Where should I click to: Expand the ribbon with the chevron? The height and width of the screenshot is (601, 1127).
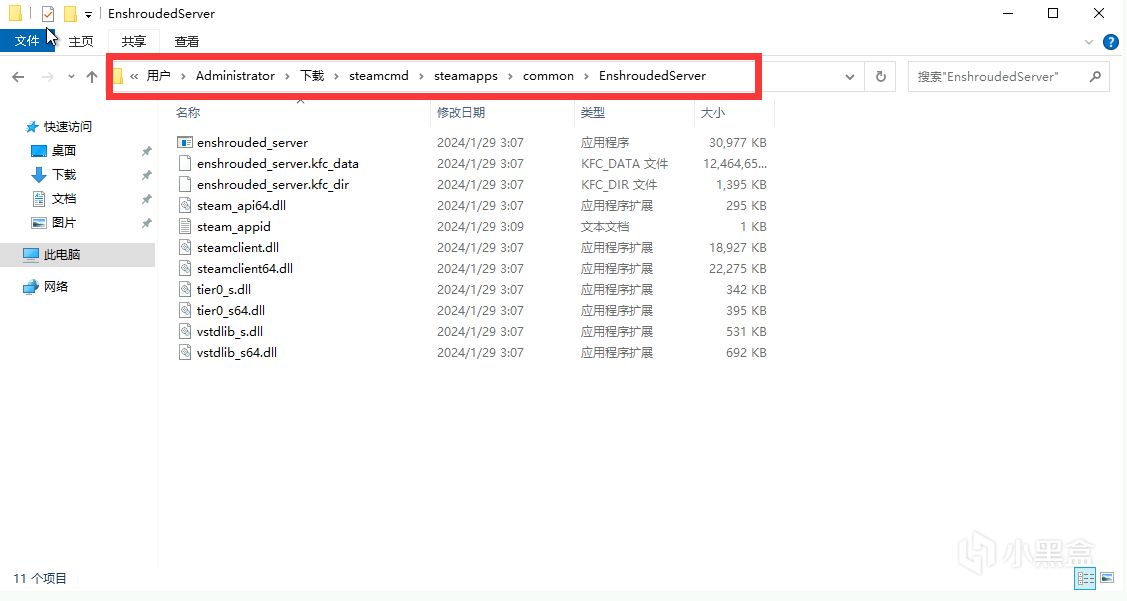tap(1089, 42)
